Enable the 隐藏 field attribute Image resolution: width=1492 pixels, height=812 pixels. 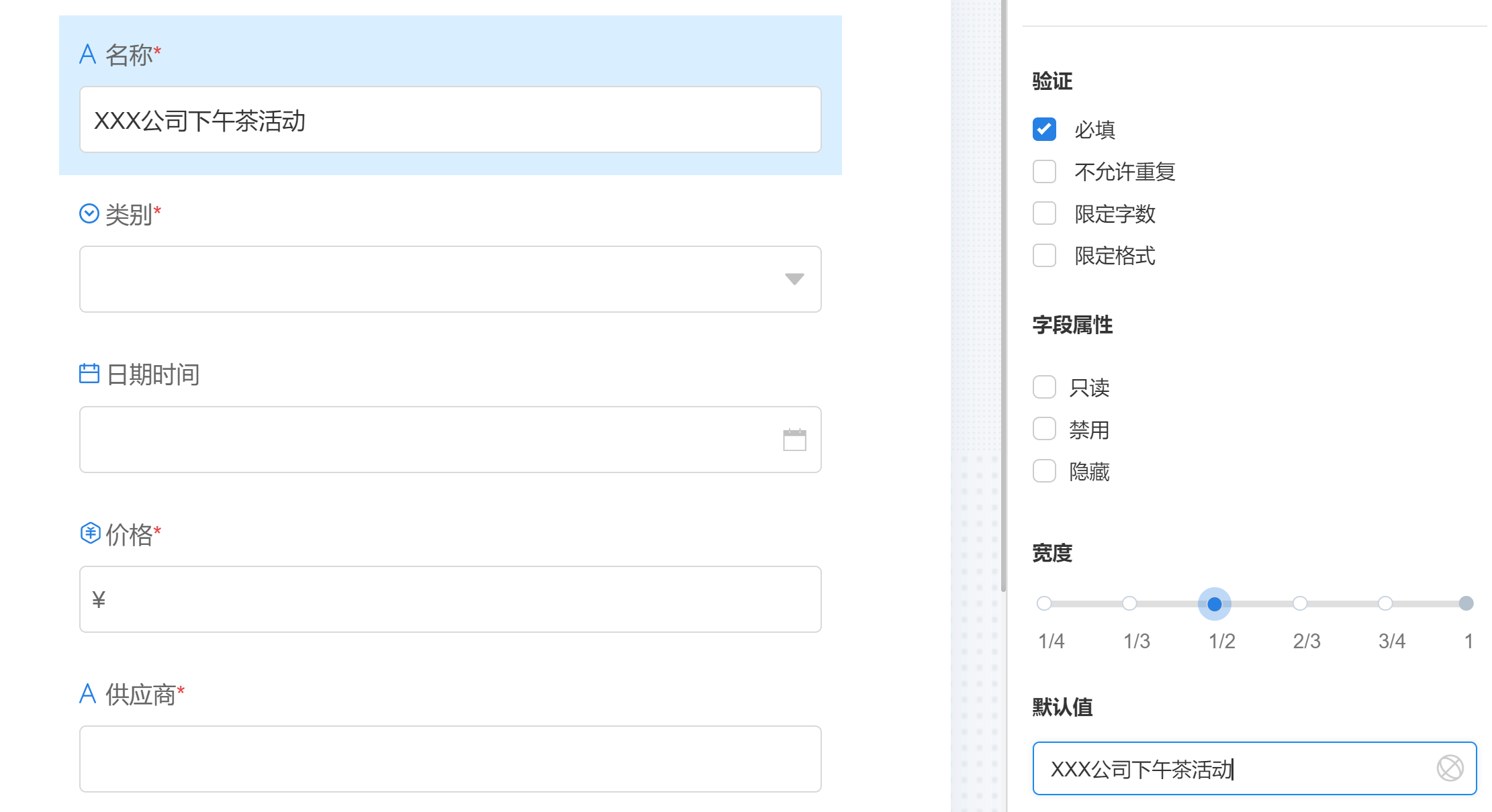point(1044,471)
